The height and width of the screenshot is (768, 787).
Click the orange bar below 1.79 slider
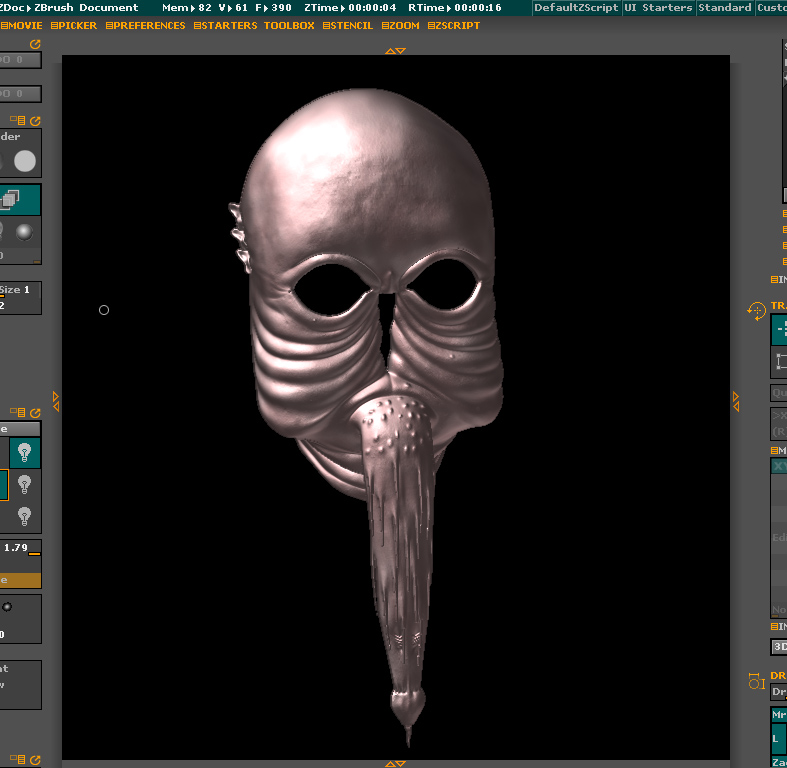point(20,580)
